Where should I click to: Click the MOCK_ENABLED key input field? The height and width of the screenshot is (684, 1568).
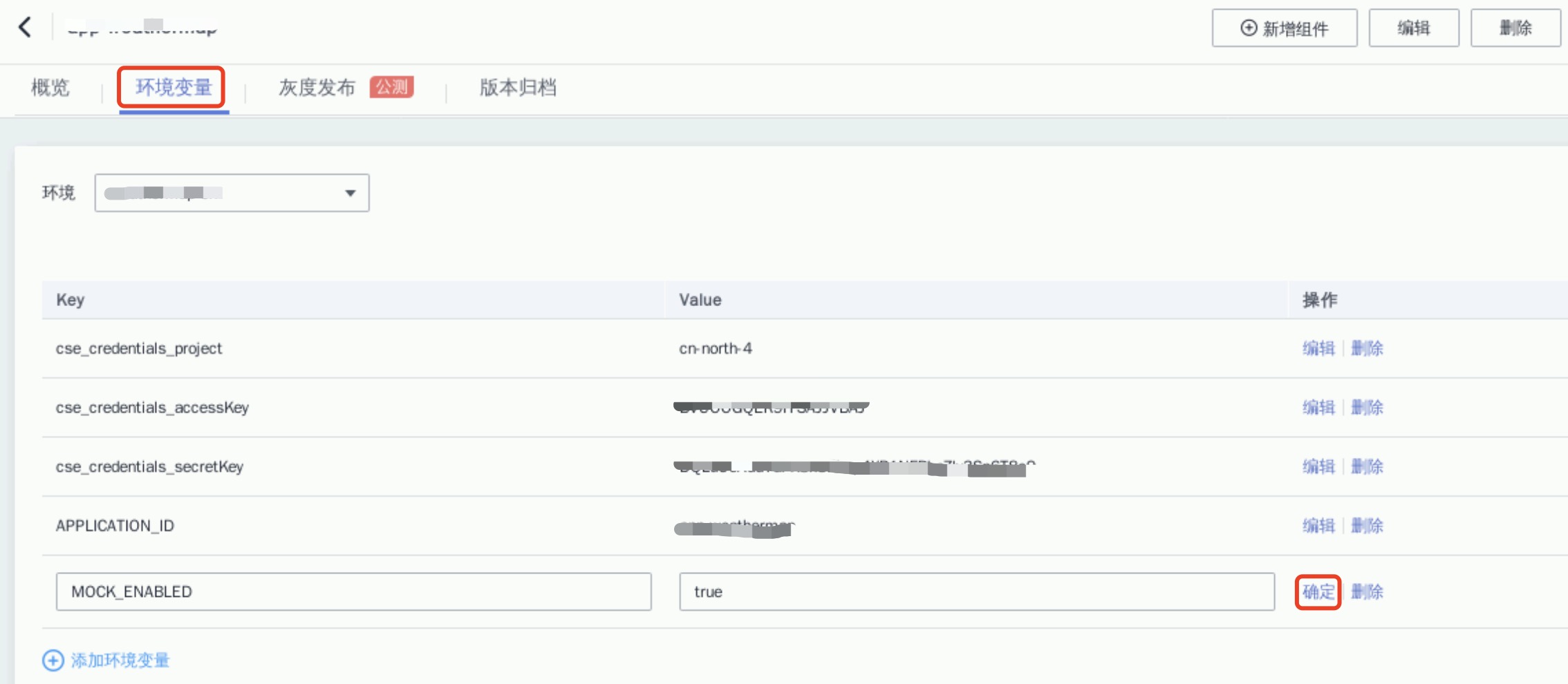point(353,592)
